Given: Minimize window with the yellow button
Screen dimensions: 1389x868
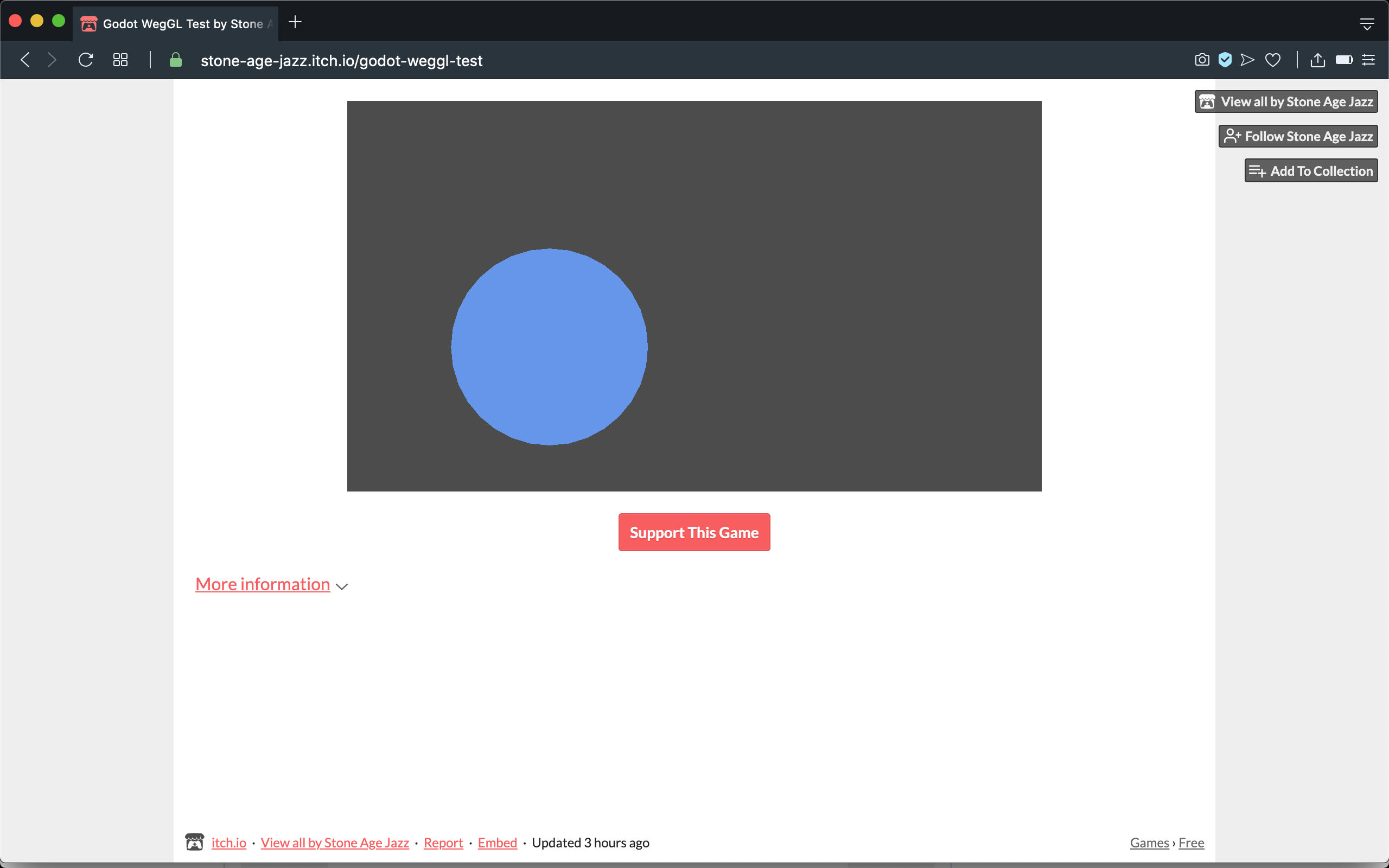Looking at the screenshot, I should 37,21.
